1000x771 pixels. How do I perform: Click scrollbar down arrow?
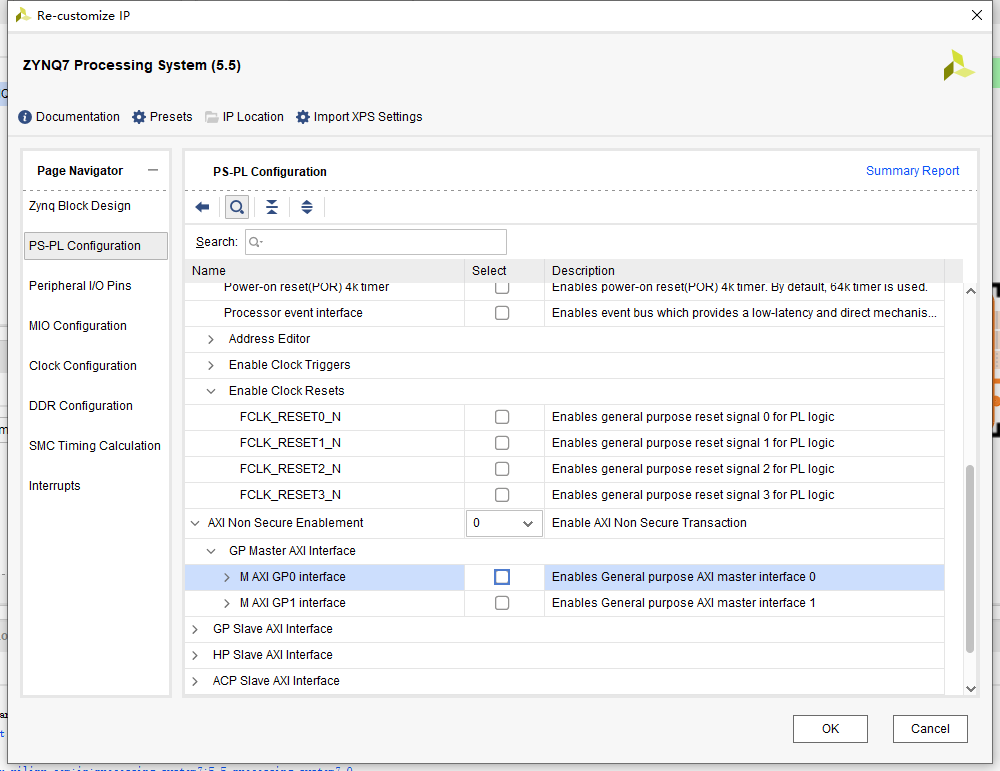(x=971, y=689)
